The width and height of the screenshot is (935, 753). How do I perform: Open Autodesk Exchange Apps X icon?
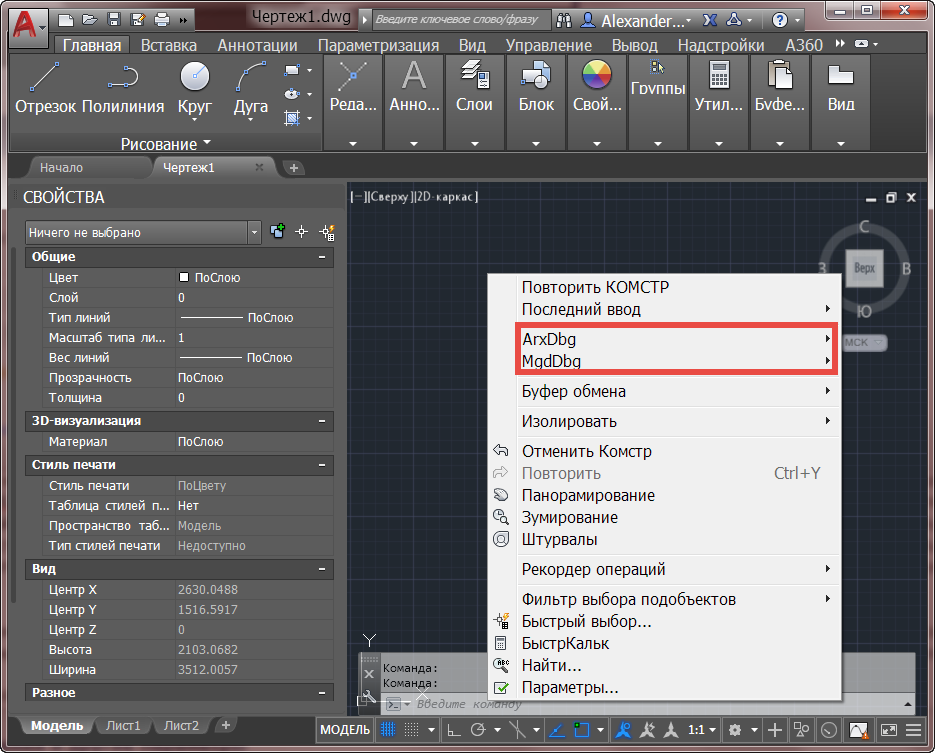click(710, 20)
